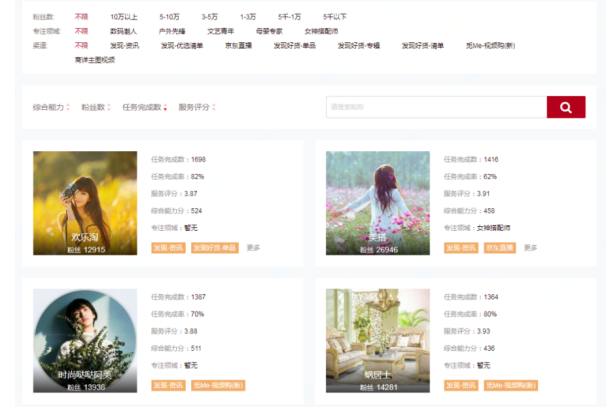Open the living-room profile photo with 14281 fans
This screenshot has width=613, height=412.
pos(378,341)
